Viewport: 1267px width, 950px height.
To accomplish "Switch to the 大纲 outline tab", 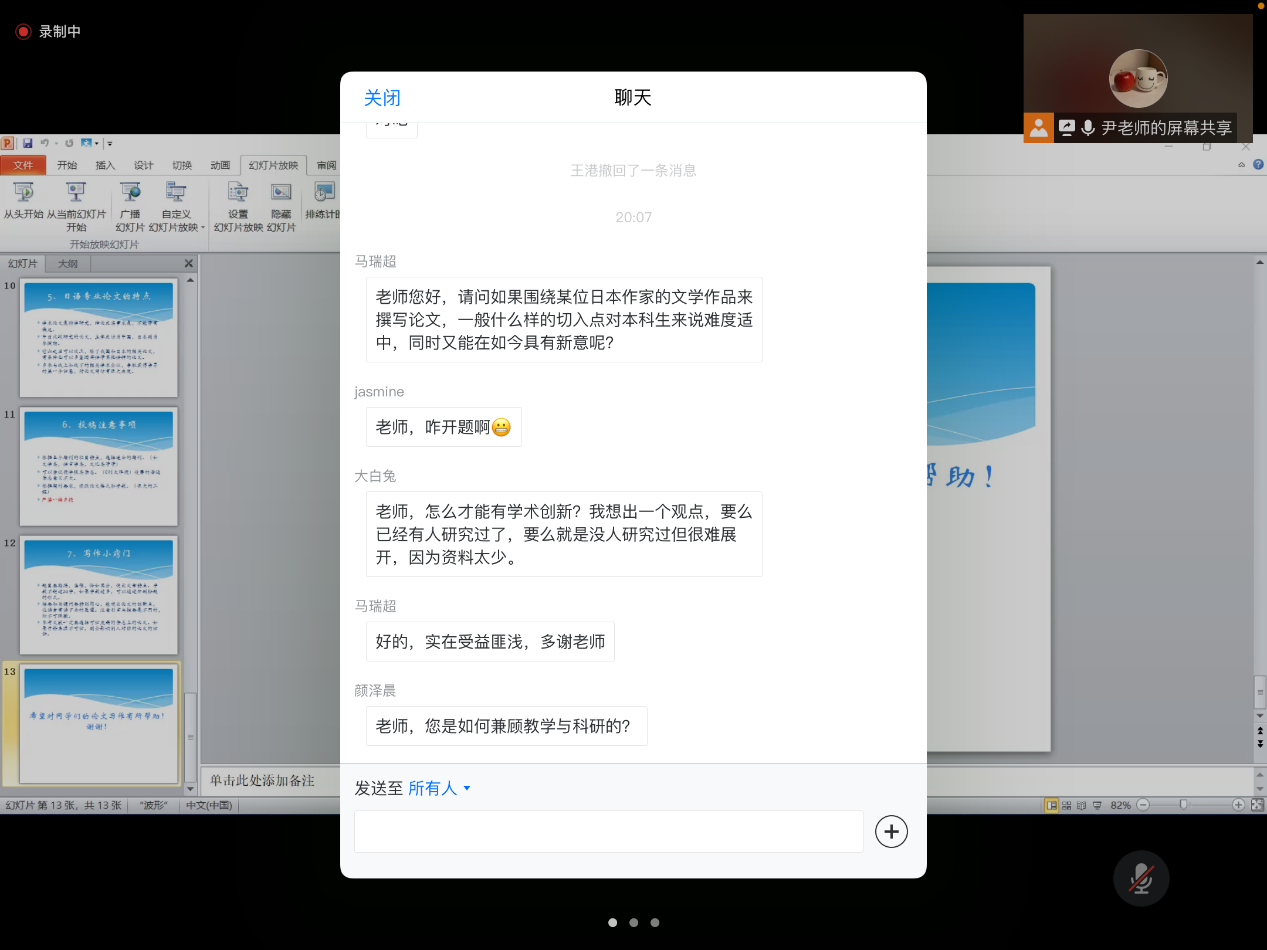I will pos(68,264).
